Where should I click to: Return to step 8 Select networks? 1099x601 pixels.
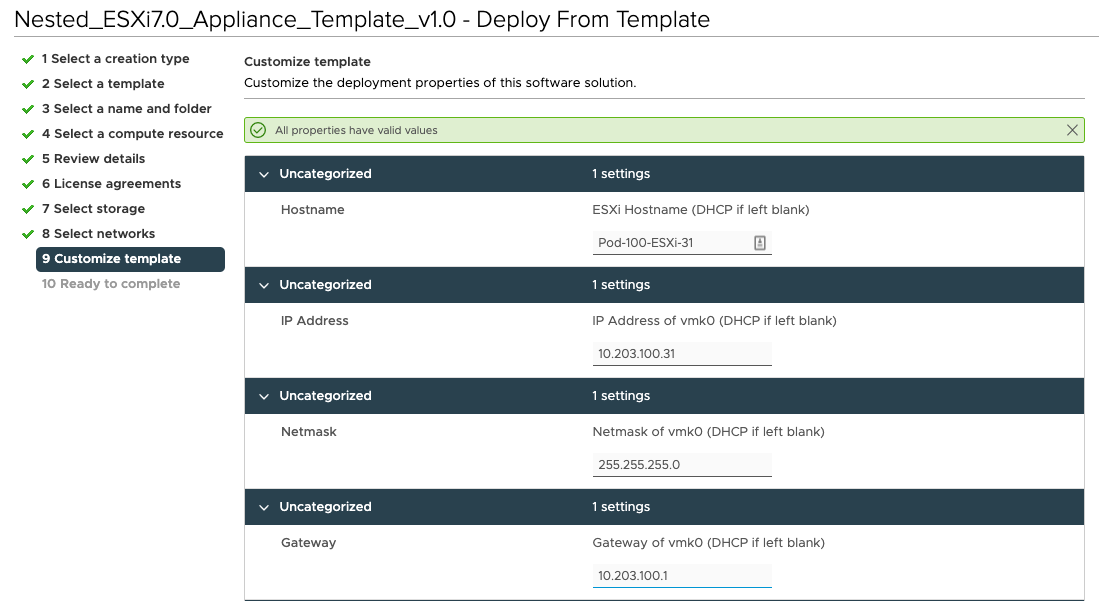coord(98,234)
